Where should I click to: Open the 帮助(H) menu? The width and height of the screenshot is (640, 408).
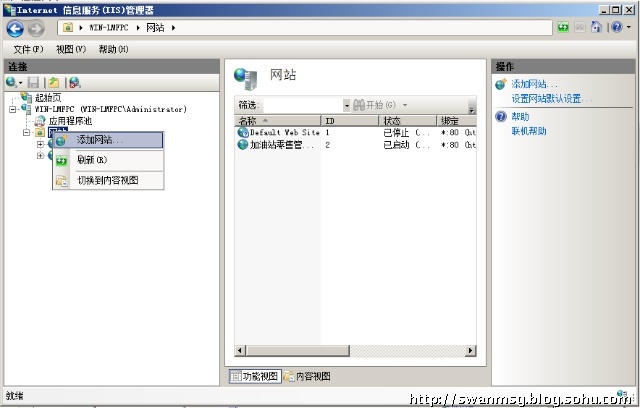click(113, 49)
